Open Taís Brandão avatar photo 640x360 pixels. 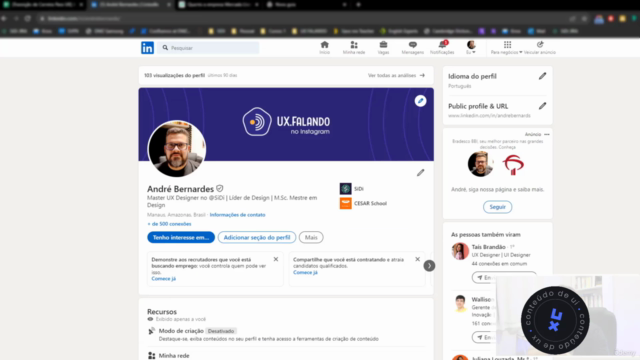(x=460, y=251)
